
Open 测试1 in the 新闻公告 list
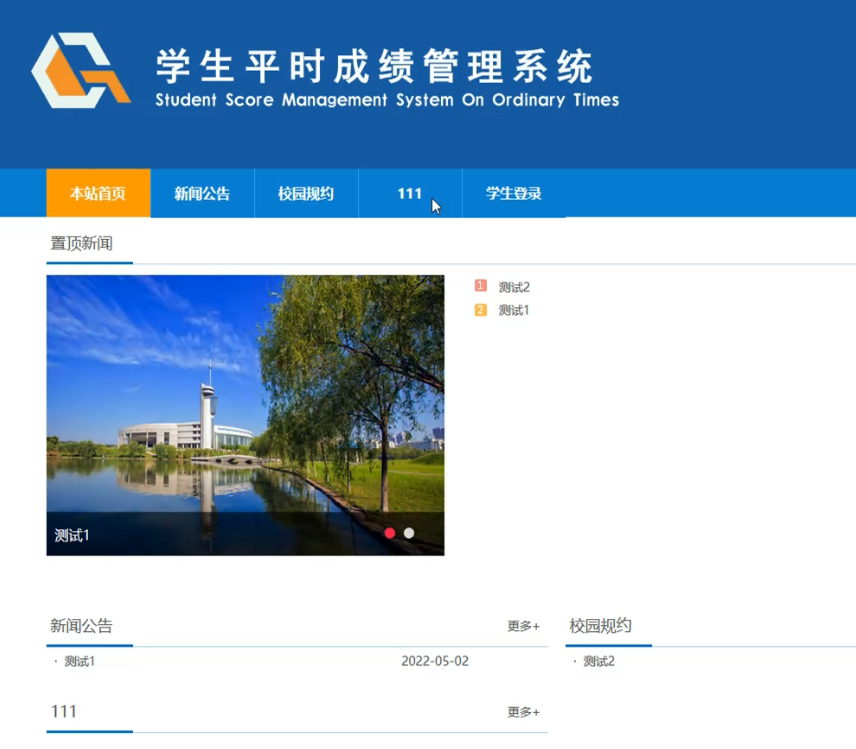click(x=80, y=662)
